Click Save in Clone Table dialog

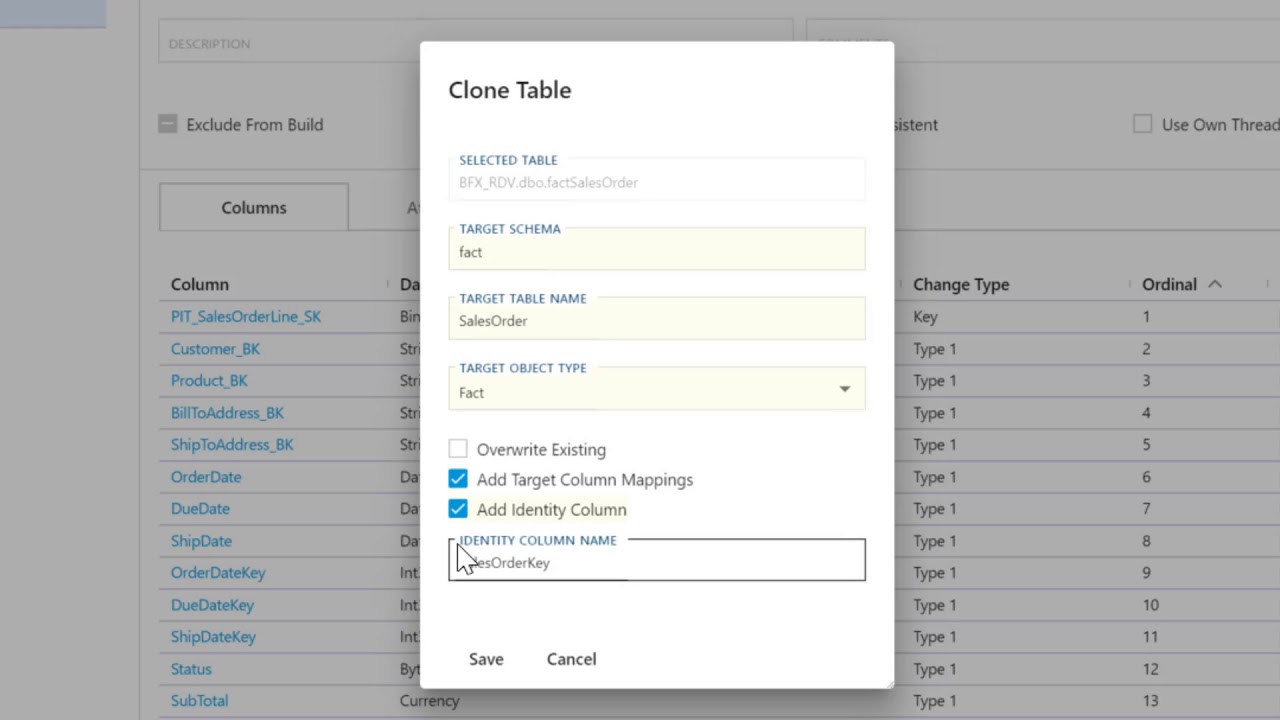click(486, 659)
